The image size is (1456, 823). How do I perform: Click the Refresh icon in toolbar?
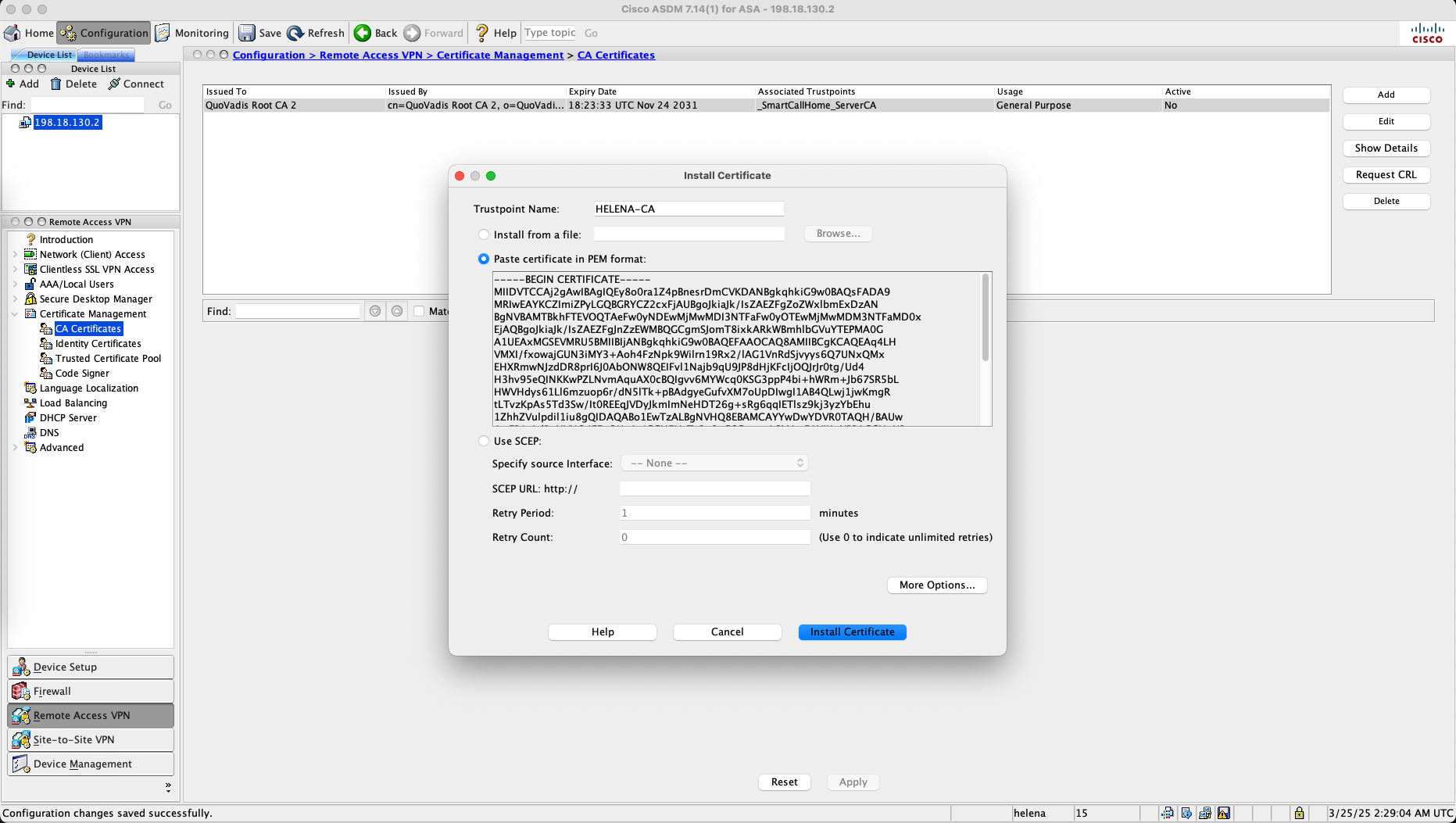point(295,33)
